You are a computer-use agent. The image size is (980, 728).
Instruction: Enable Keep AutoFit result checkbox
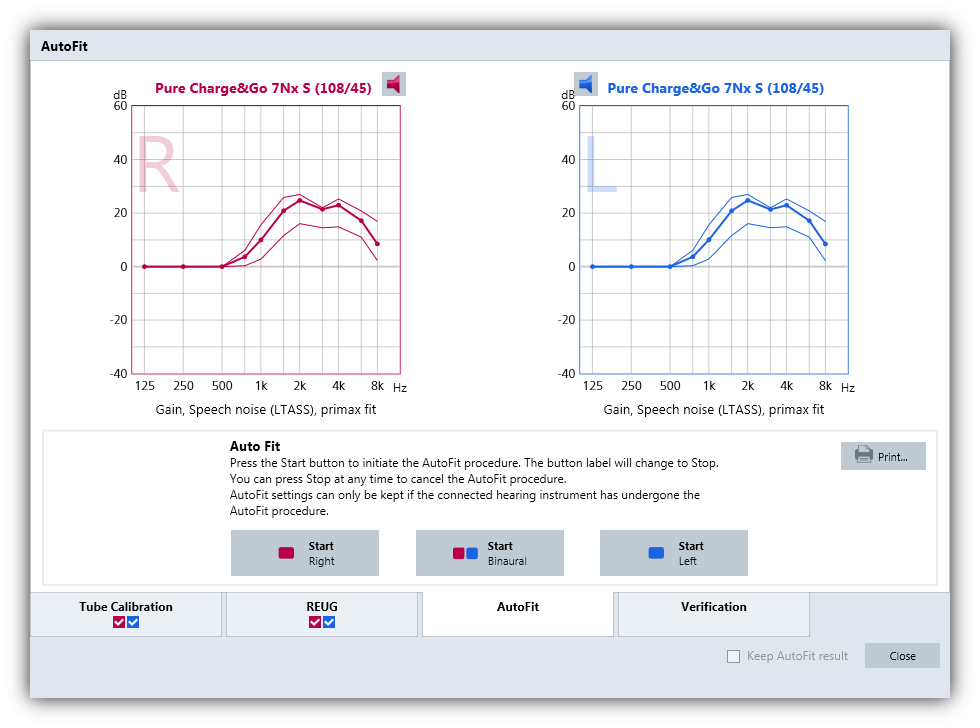[734, 656]
